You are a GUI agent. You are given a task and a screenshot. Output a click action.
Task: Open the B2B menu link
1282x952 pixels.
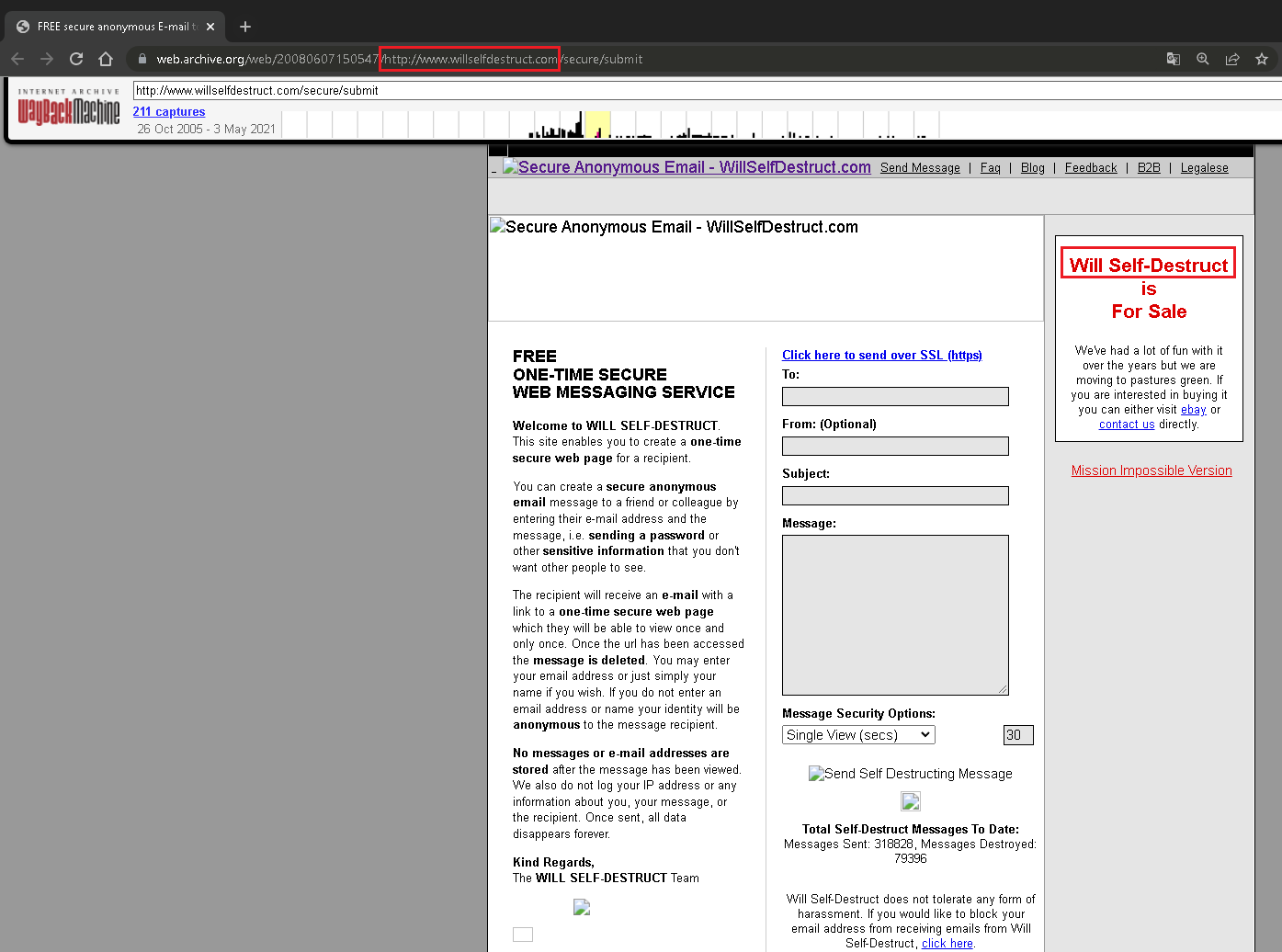(x=1149, y=167)
